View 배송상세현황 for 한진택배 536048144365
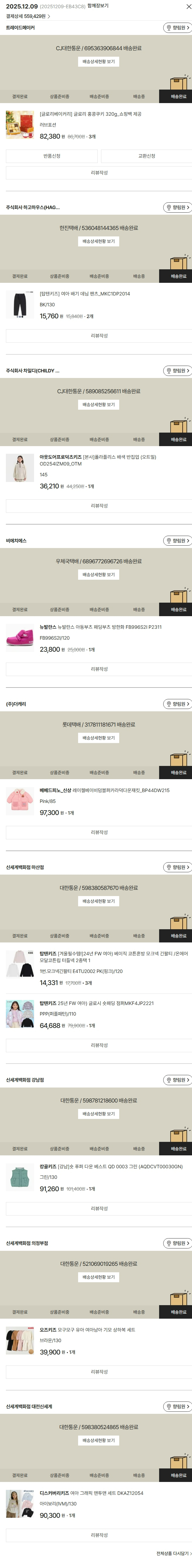The width and height of the screenshot is (192, 1568). (98, 242)
